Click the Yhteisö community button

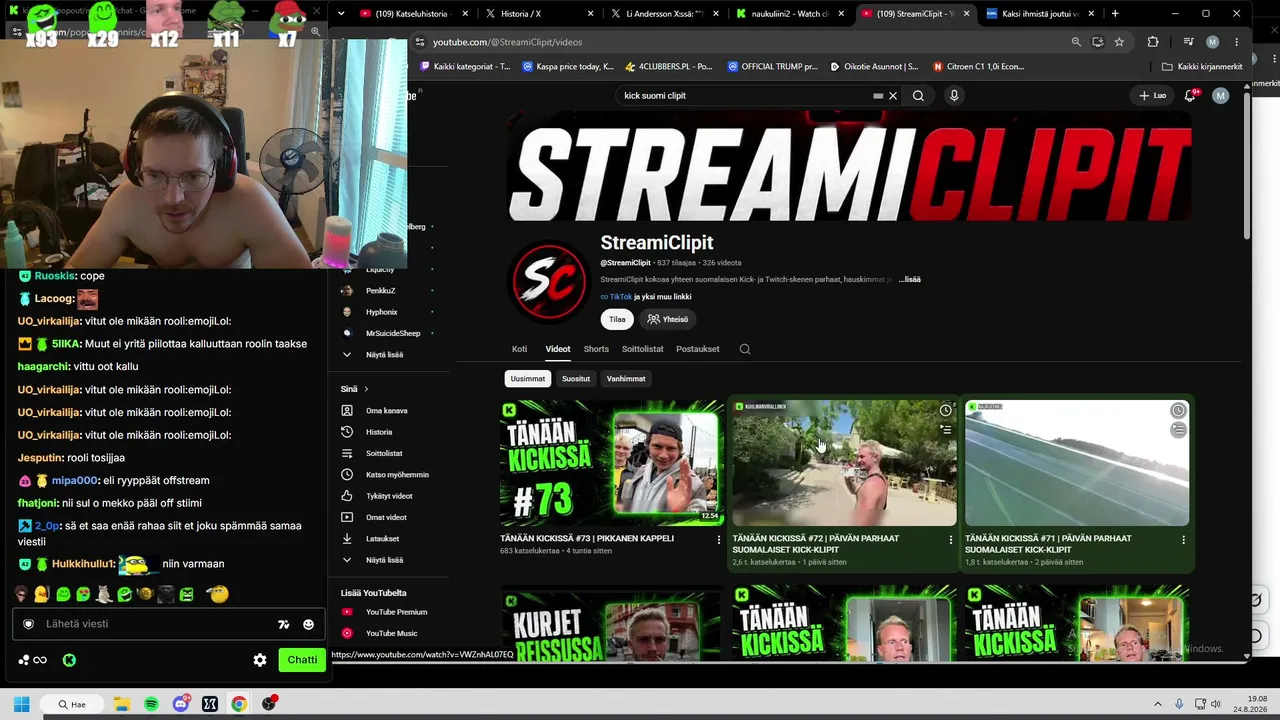(668, 320)
